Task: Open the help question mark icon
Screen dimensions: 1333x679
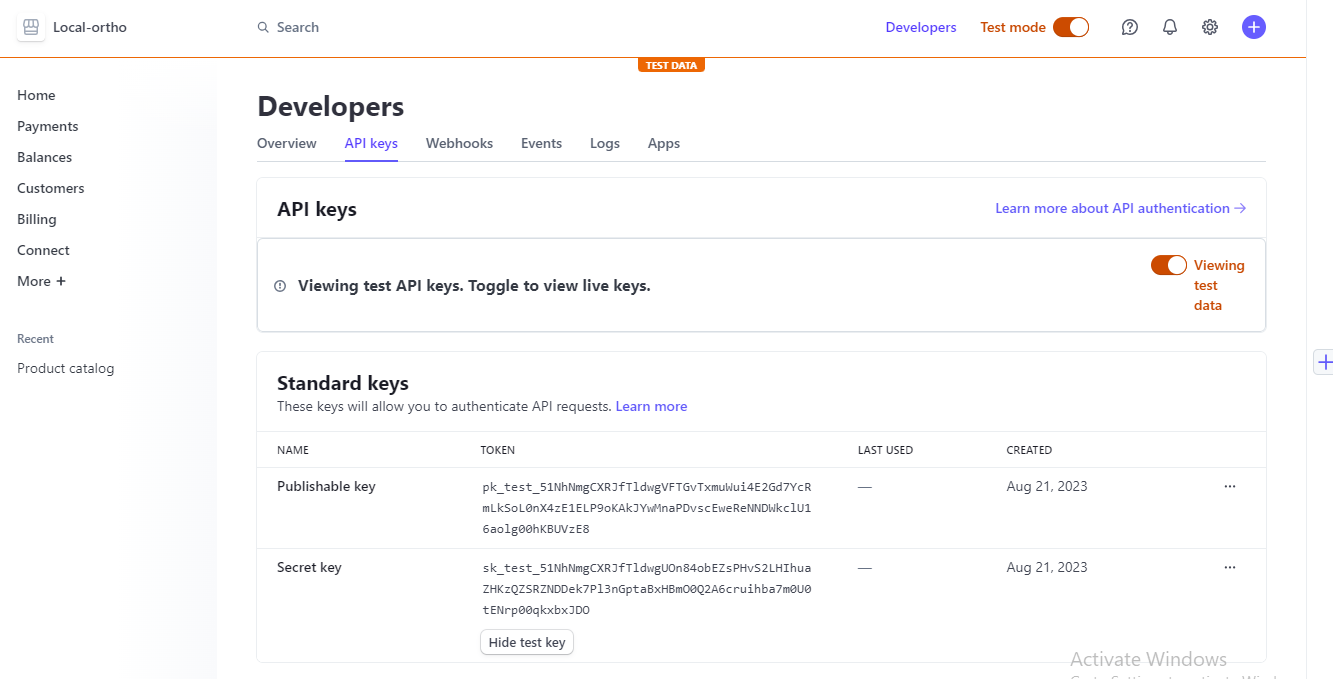Action: (1129, 27)
